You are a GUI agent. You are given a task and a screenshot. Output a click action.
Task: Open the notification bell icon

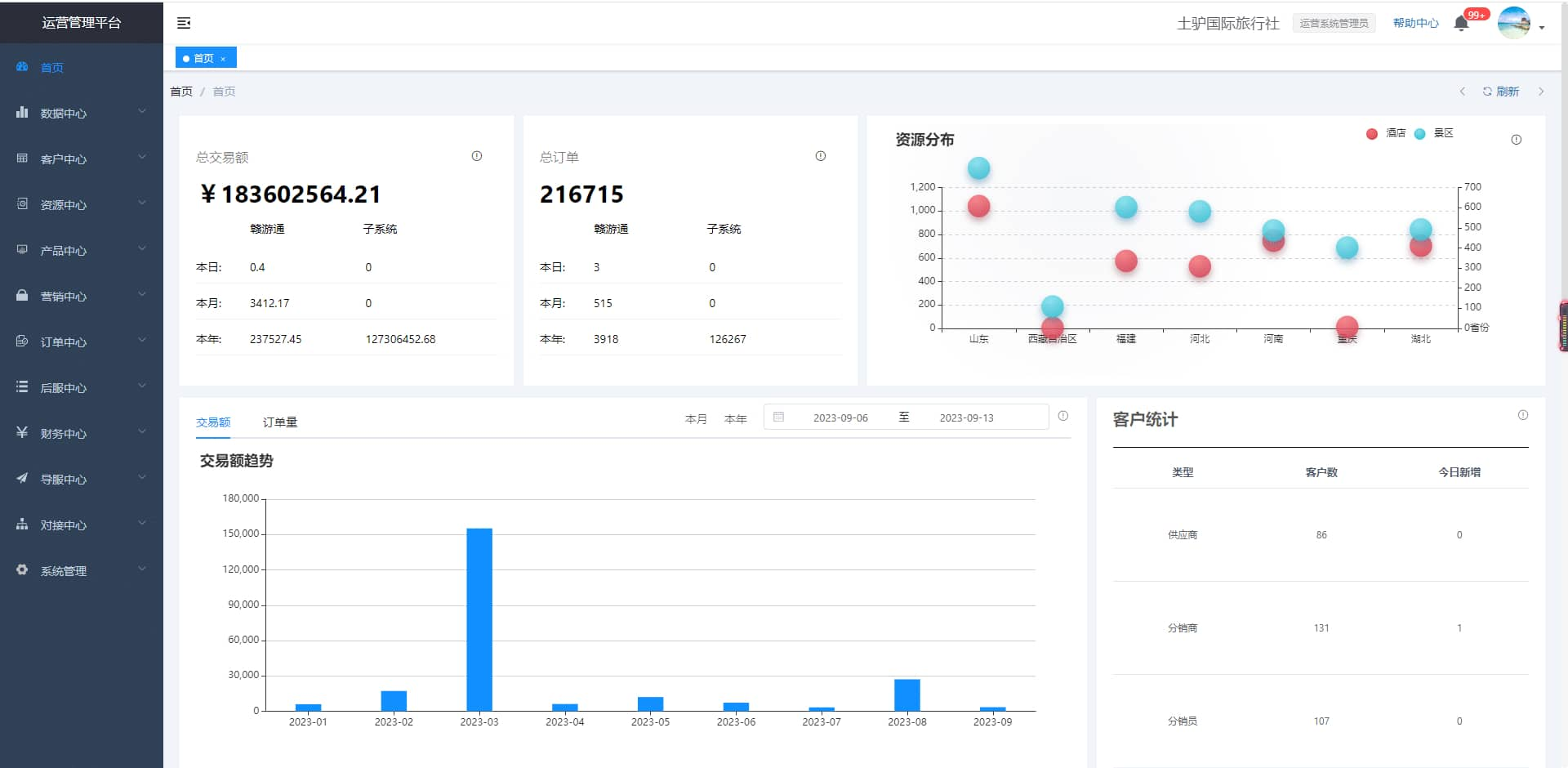coord(1462,23)
